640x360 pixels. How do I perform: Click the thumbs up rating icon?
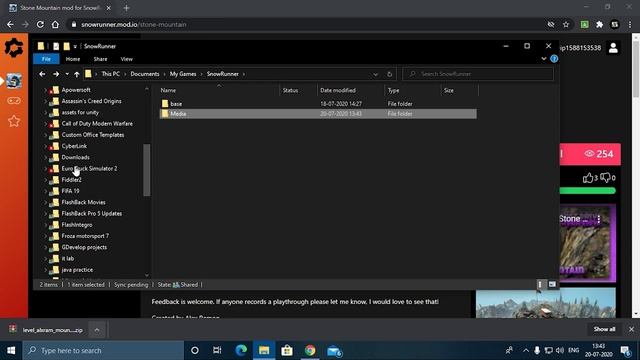588,178
